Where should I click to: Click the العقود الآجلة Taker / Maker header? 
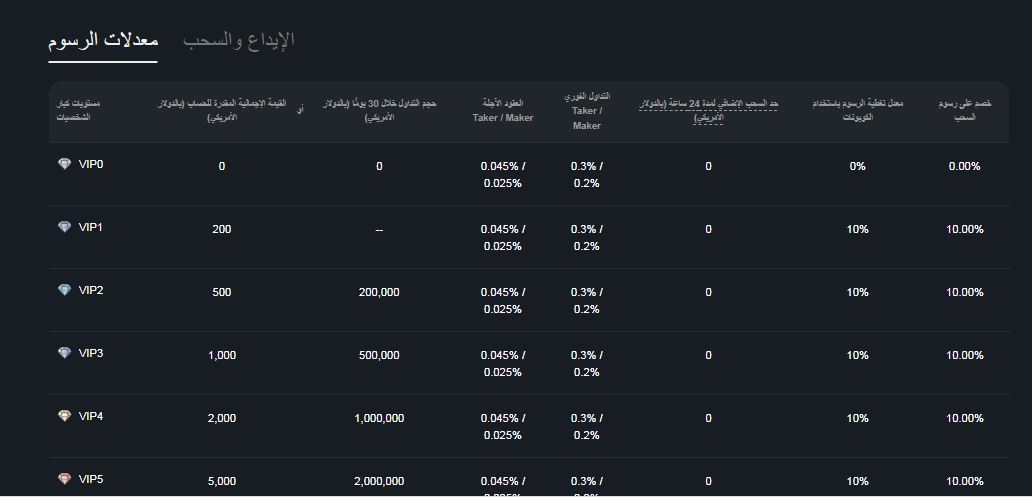tap(503, 111)
